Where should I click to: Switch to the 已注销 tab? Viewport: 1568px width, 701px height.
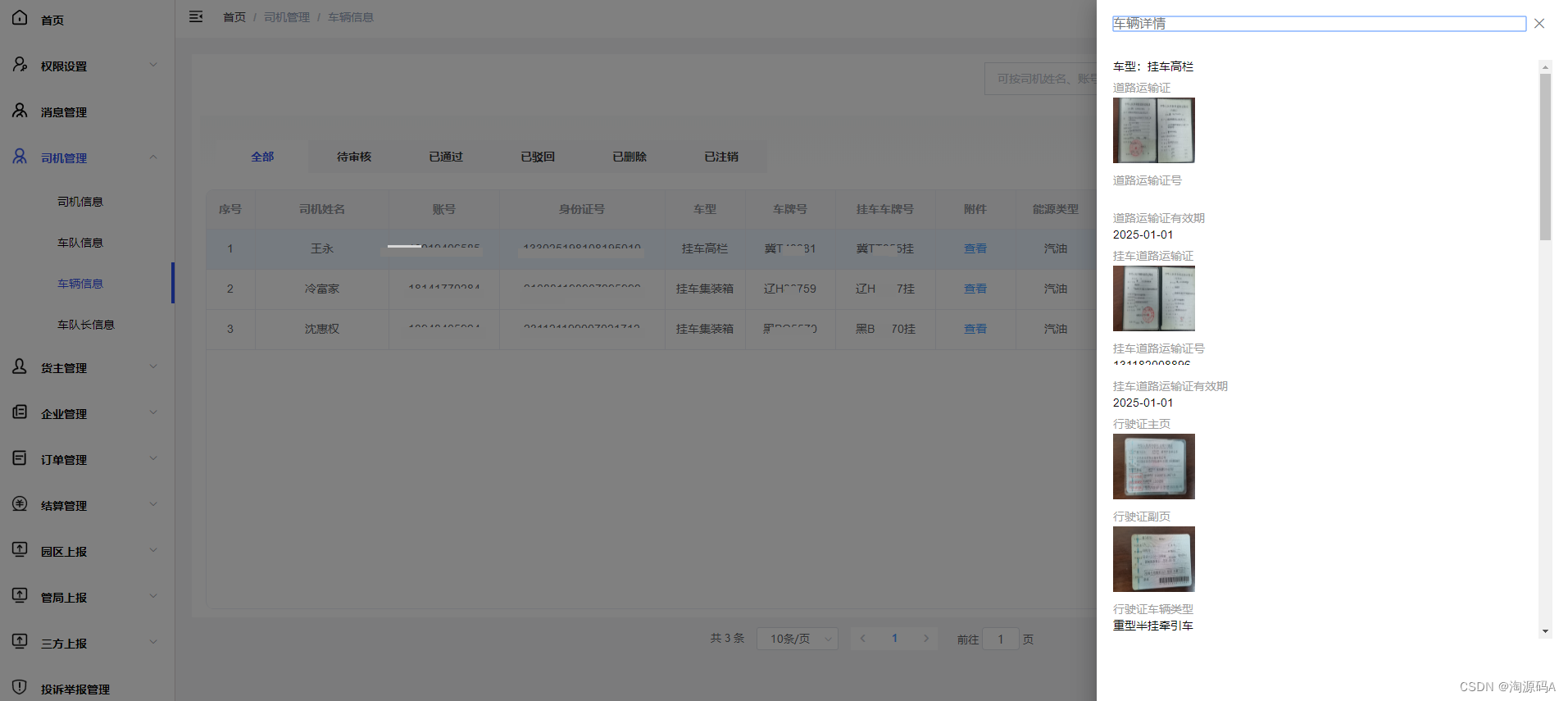click(x=721, y=157)
